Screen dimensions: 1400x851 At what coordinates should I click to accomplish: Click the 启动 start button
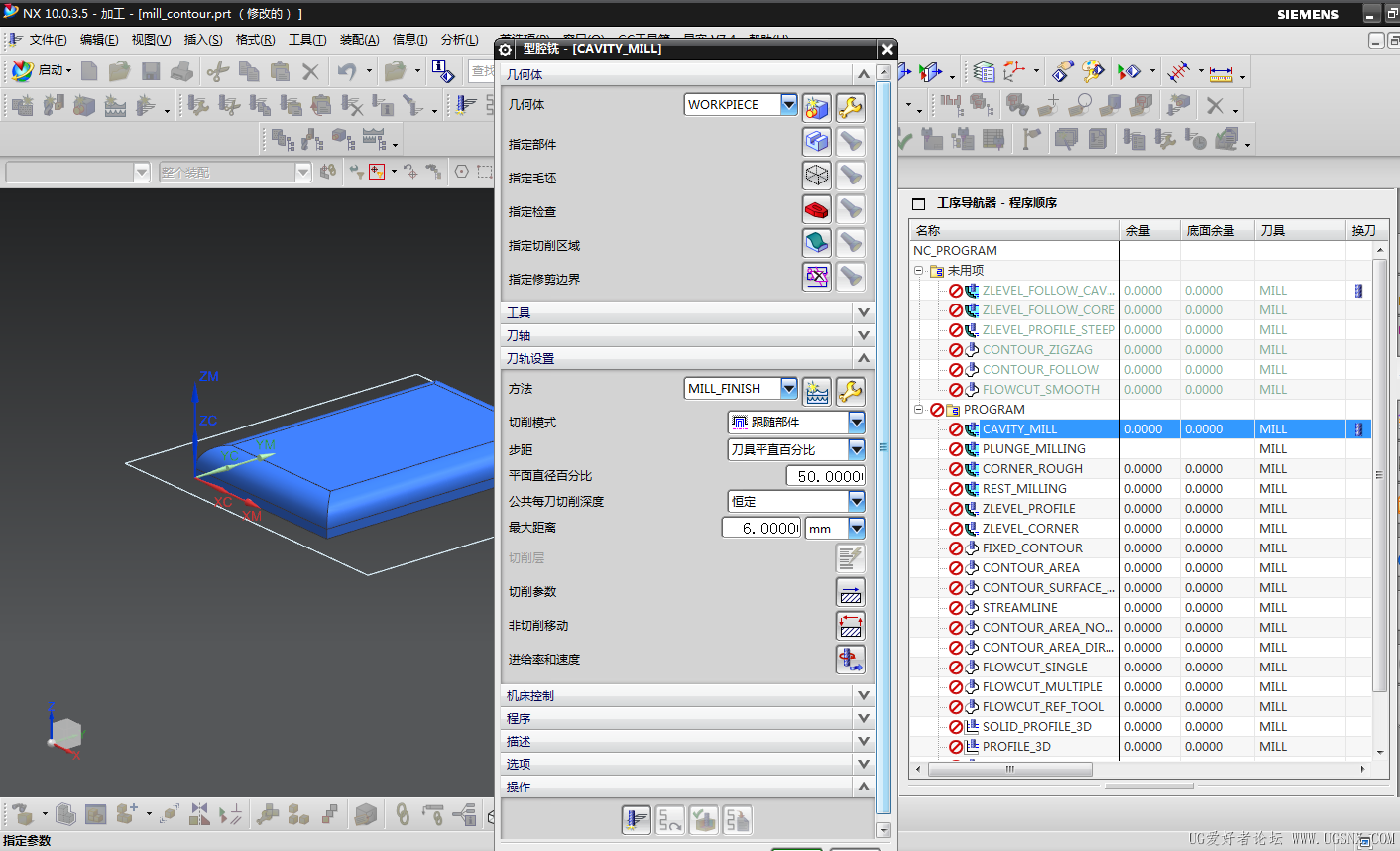[42, 70]
